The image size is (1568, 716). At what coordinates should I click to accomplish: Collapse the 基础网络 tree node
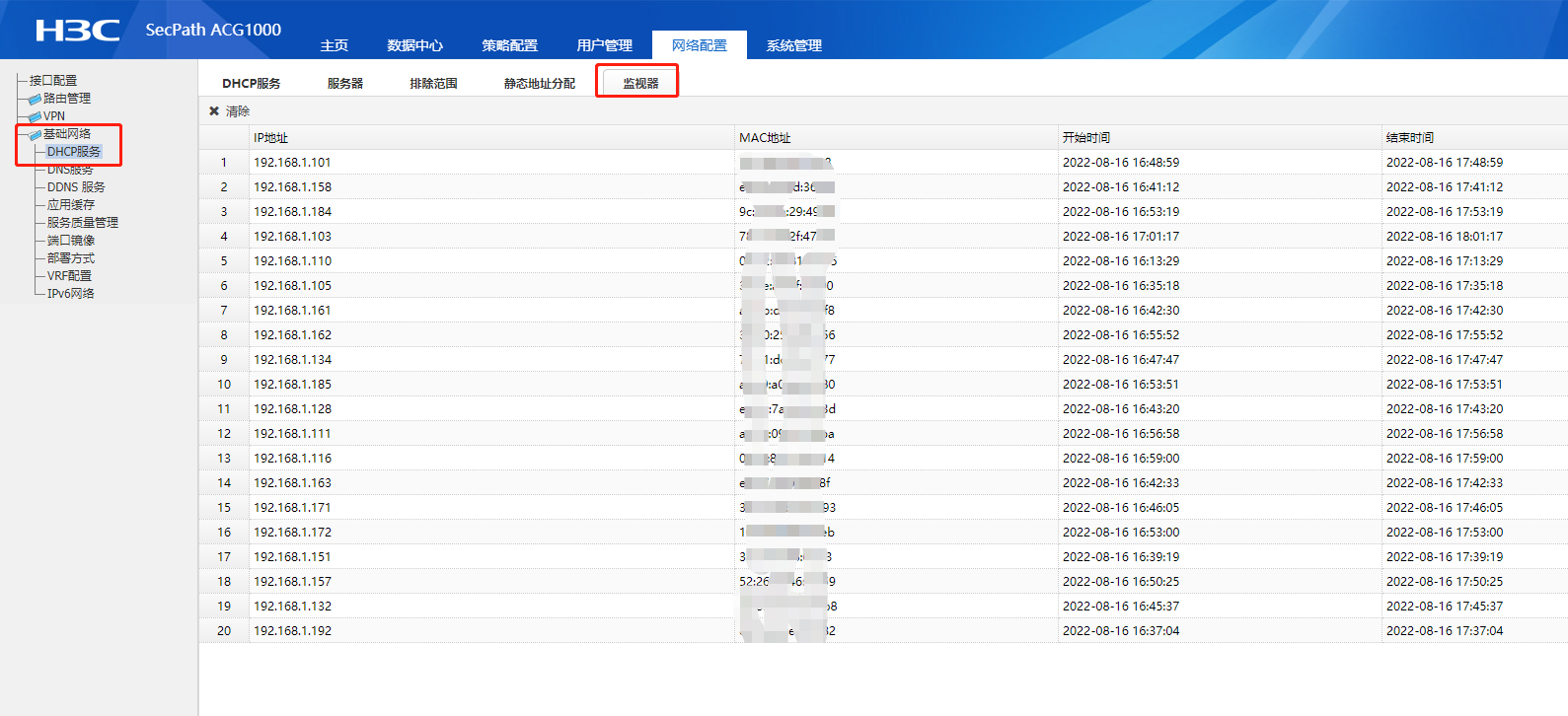coord(67,134)
